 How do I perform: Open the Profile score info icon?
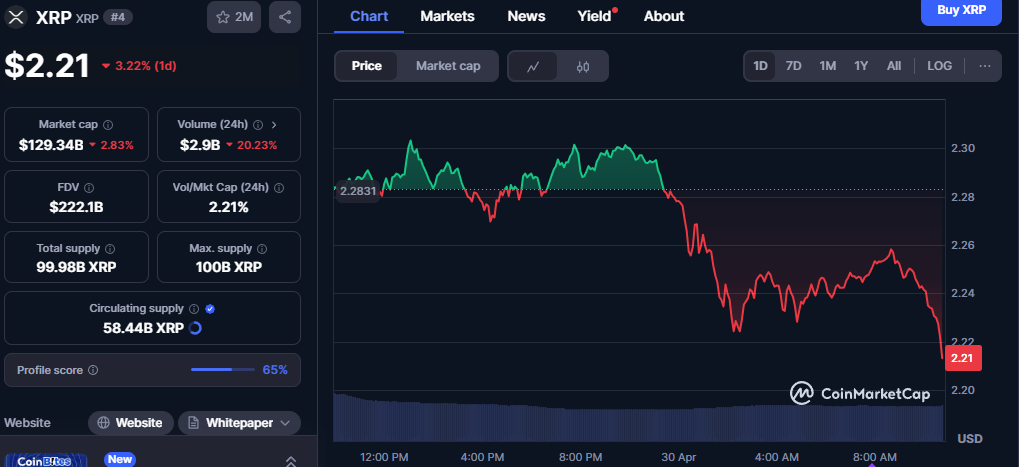[x=93, y=370]
